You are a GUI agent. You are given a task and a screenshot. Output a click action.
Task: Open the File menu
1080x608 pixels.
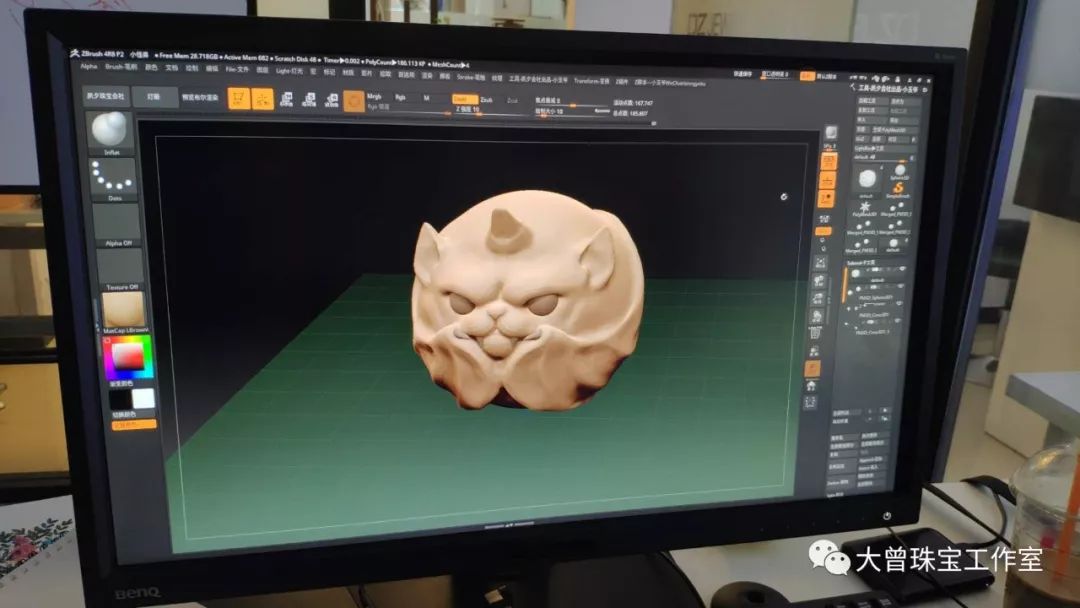[x=238, y=70]
